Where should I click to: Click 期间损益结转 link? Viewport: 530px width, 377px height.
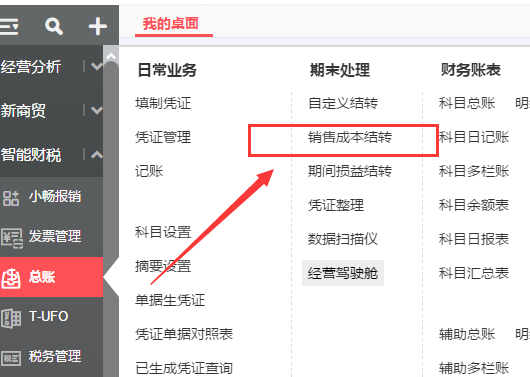pos(350,171)
